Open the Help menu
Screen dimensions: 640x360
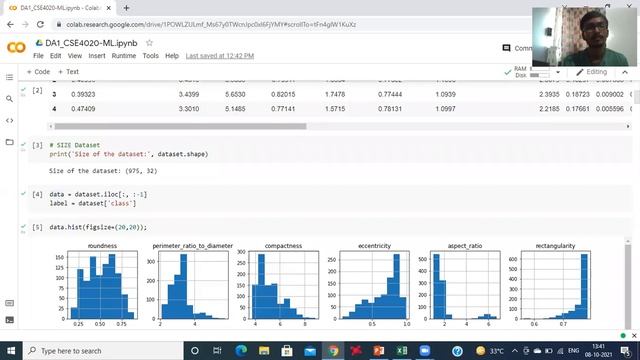pos(172,56)
